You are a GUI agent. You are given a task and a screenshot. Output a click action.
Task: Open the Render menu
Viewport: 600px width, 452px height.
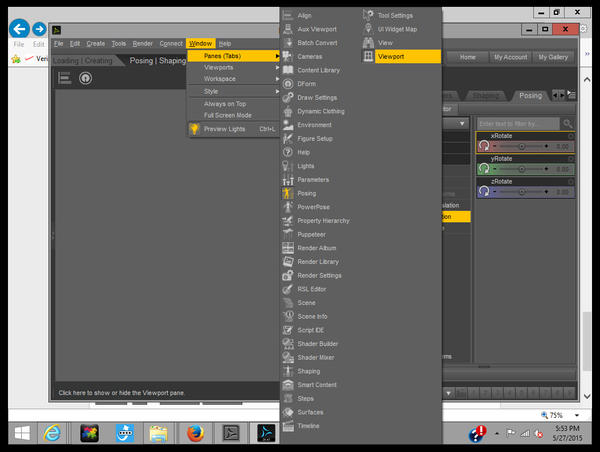(142, 44)
